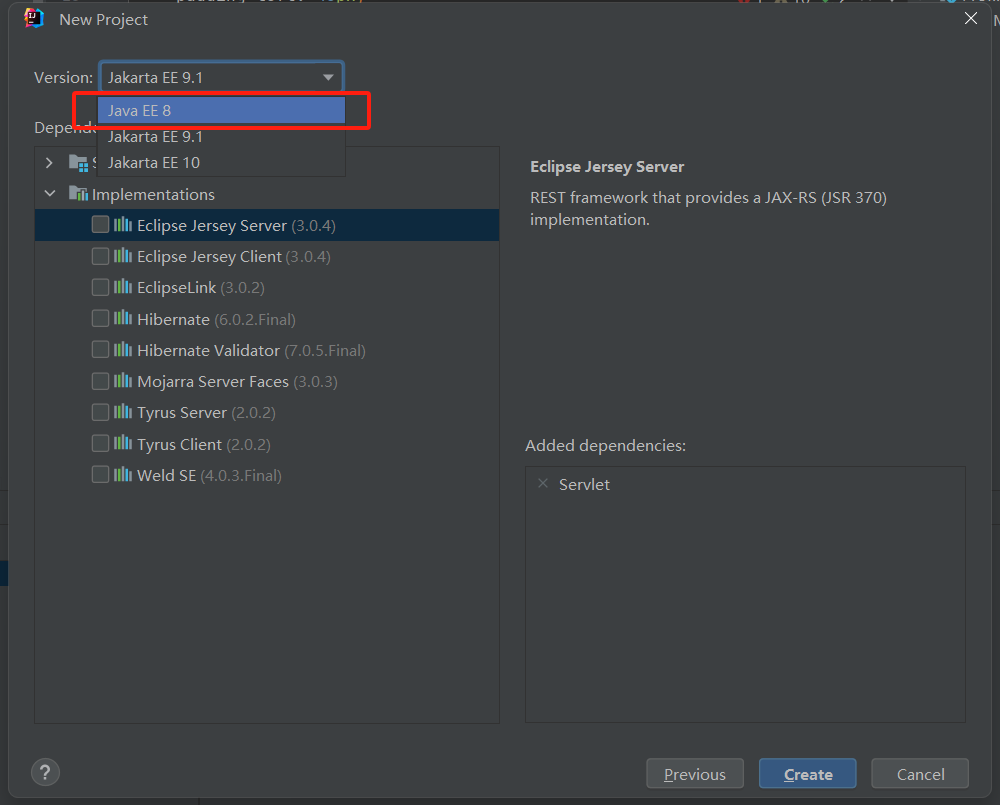Click the 'Added dependencies:' label
Screen dimensions: 1000x805
pos(605,445)
